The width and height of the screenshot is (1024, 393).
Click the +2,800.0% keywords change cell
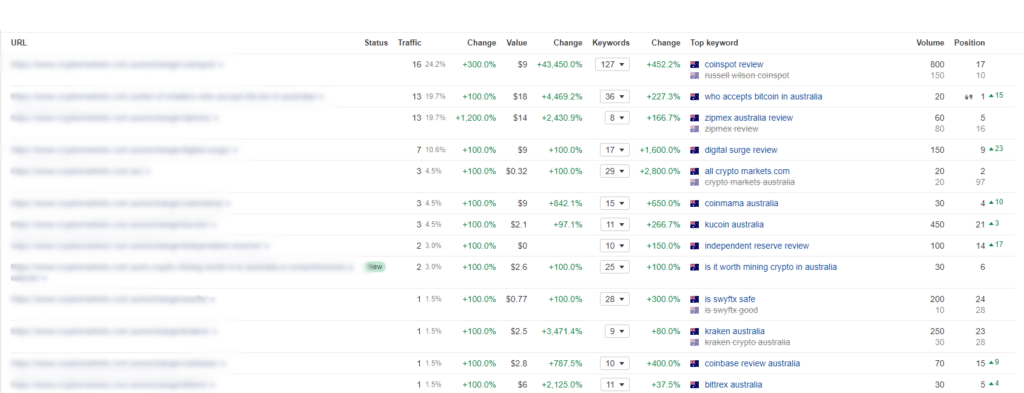coord(660,172)
